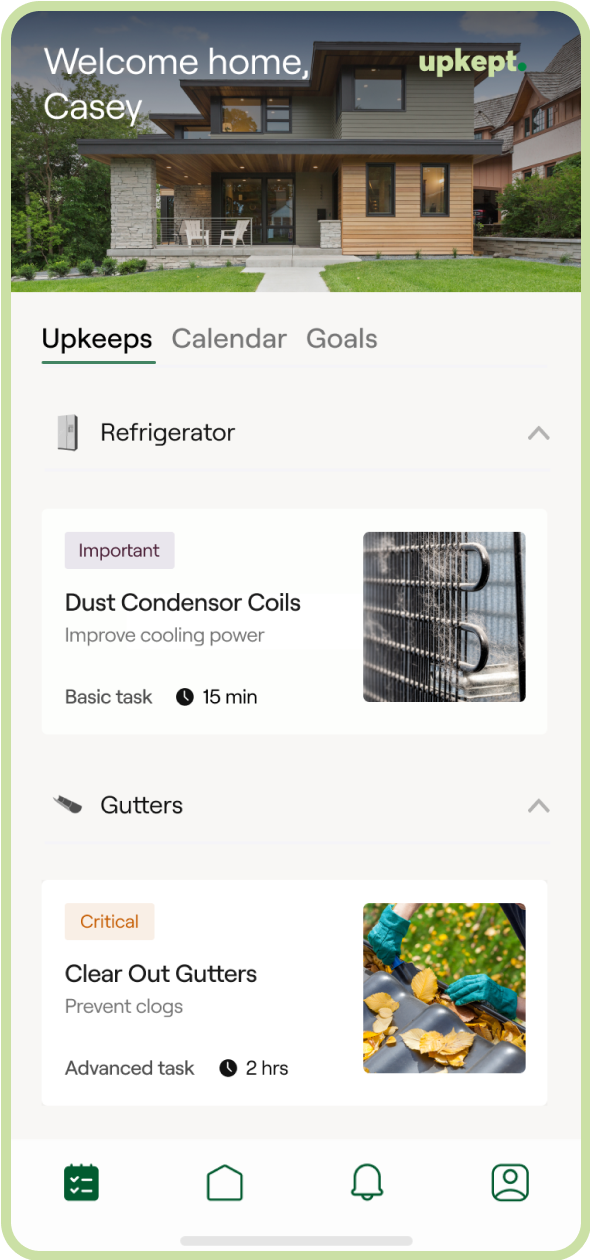Image resolution: width=590 pixels, height=1260 pixels.
Task: Click the clock icon beside 15 min
Action: pos(185,697)
